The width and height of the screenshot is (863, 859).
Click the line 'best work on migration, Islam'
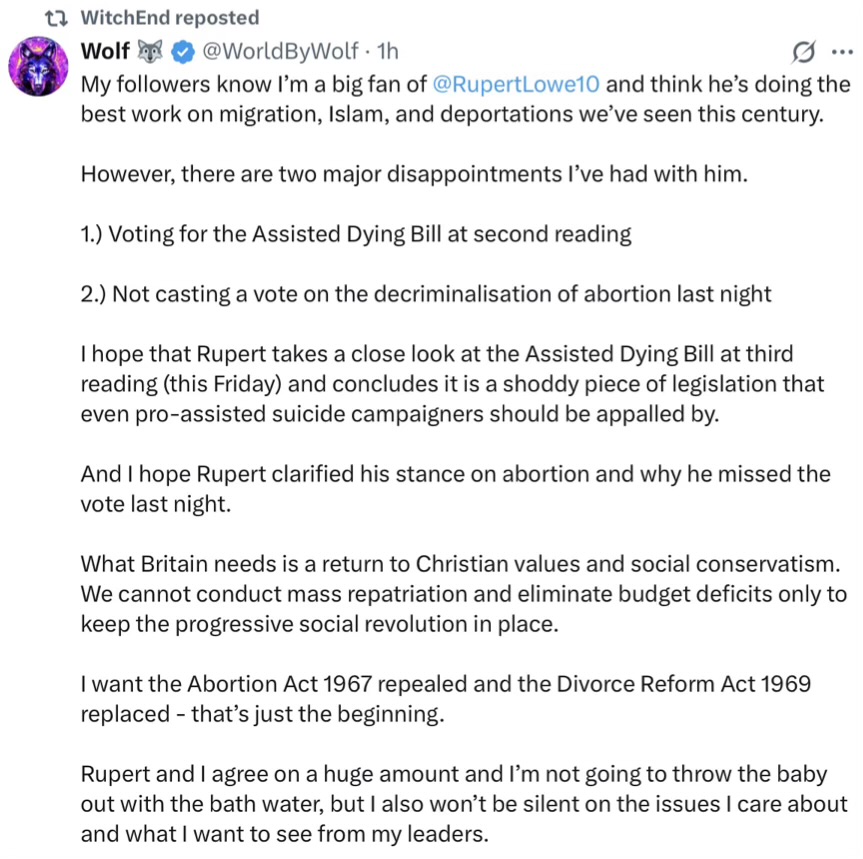pyautogui.click(x=452, y=114)
